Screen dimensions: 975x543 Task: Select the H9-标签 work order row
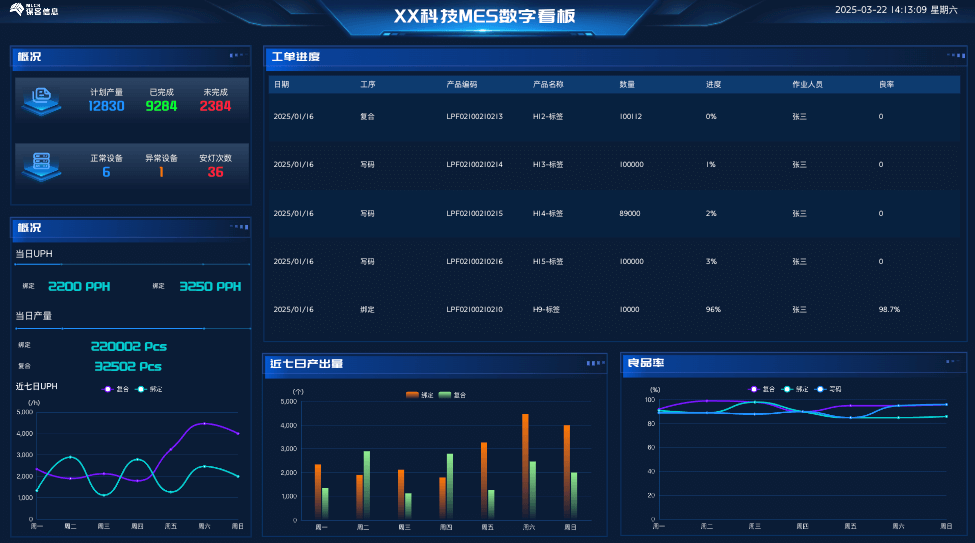point(546,310)
